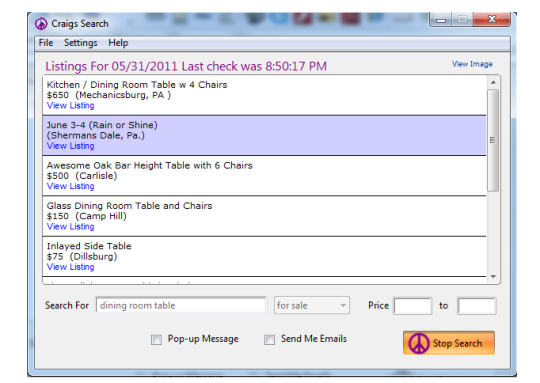Click the maximum price field after 'to'
Viewport: 540px width, 383px height.
[477, 306]
